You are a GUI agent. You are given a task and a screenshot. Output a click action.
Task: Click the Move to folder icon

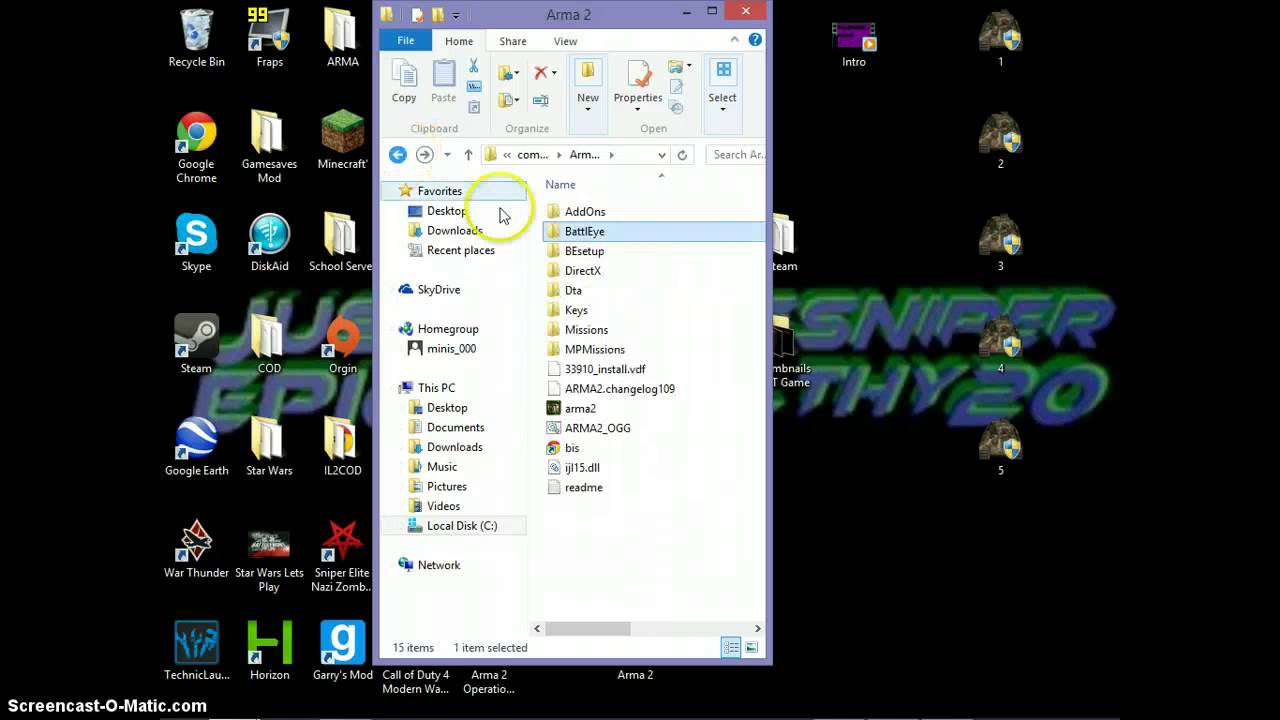pyautogui.click(x=507, y=72)
